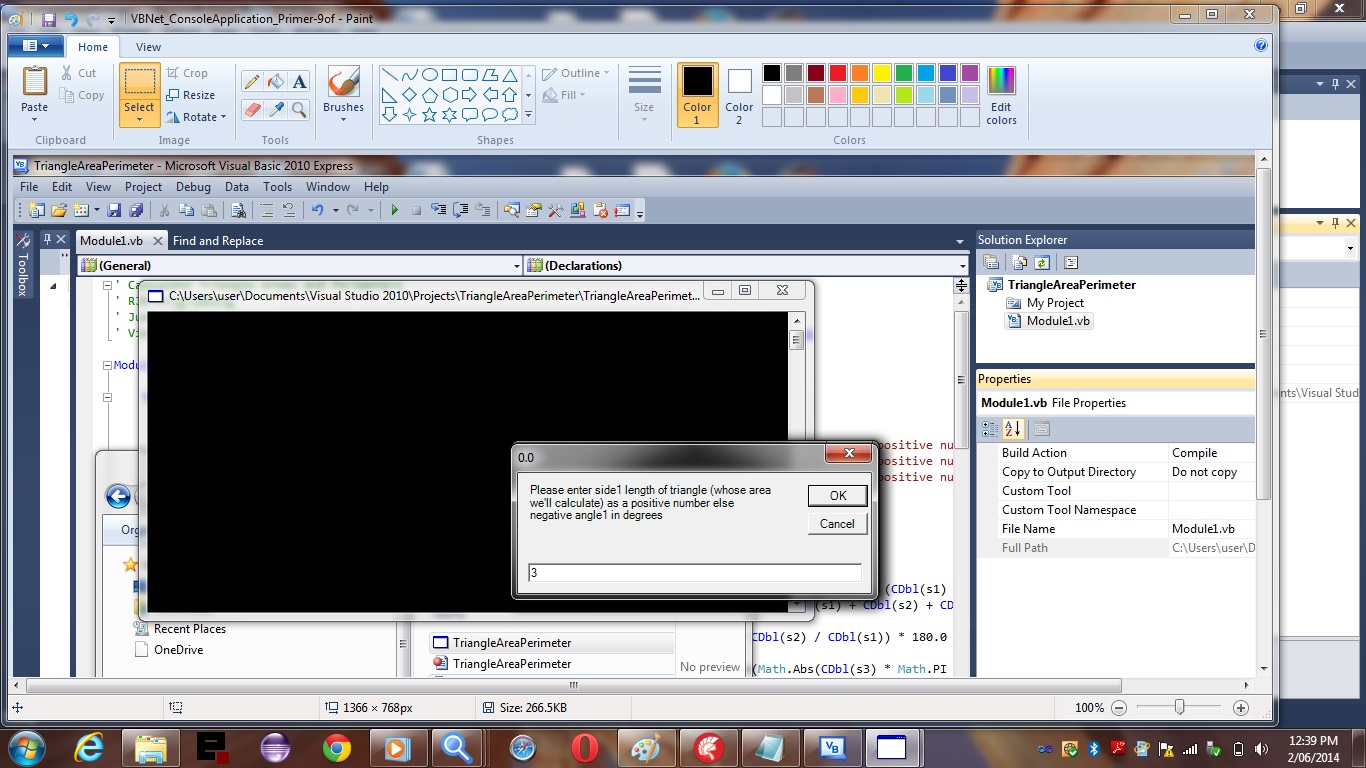Image resolution: width=1366 pixels, height=768 pixels.
Task: Select the Eraser tool
Action: coord(252,109)
